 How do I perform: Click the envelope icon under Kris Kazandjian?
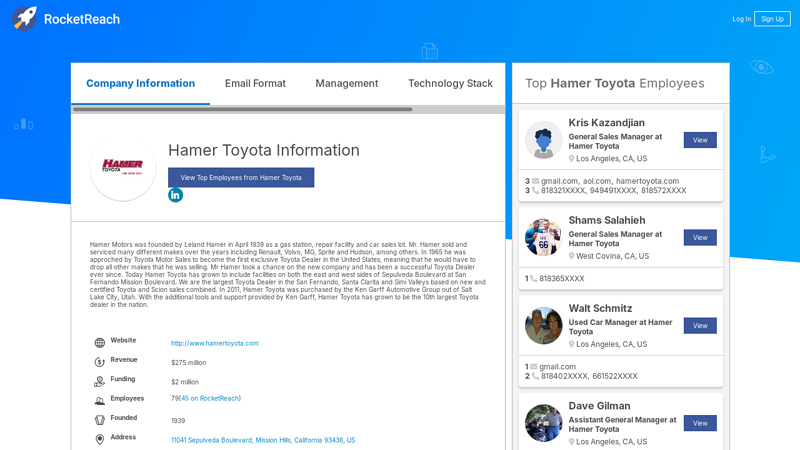coord(536,181)
